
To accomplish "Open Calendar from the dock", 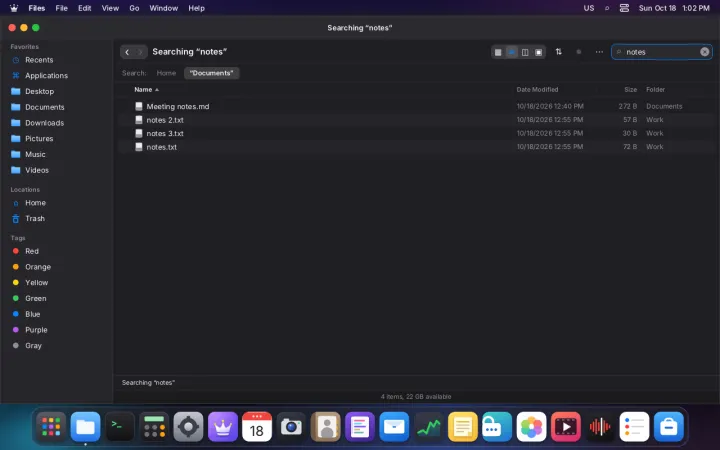I will click(257, 427).
